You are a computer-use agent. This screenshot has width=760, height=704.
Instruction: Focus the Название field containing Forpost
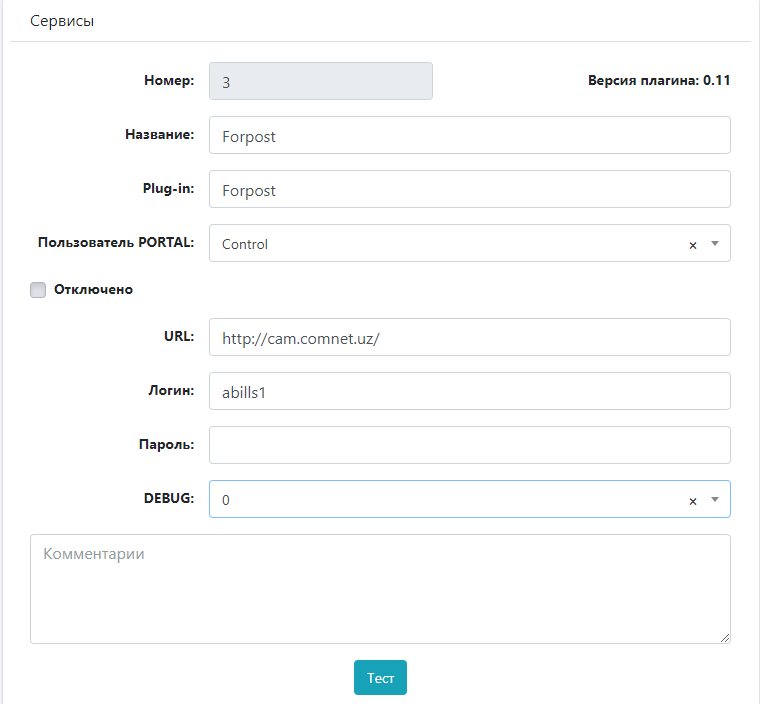click(x=469, y=136)
